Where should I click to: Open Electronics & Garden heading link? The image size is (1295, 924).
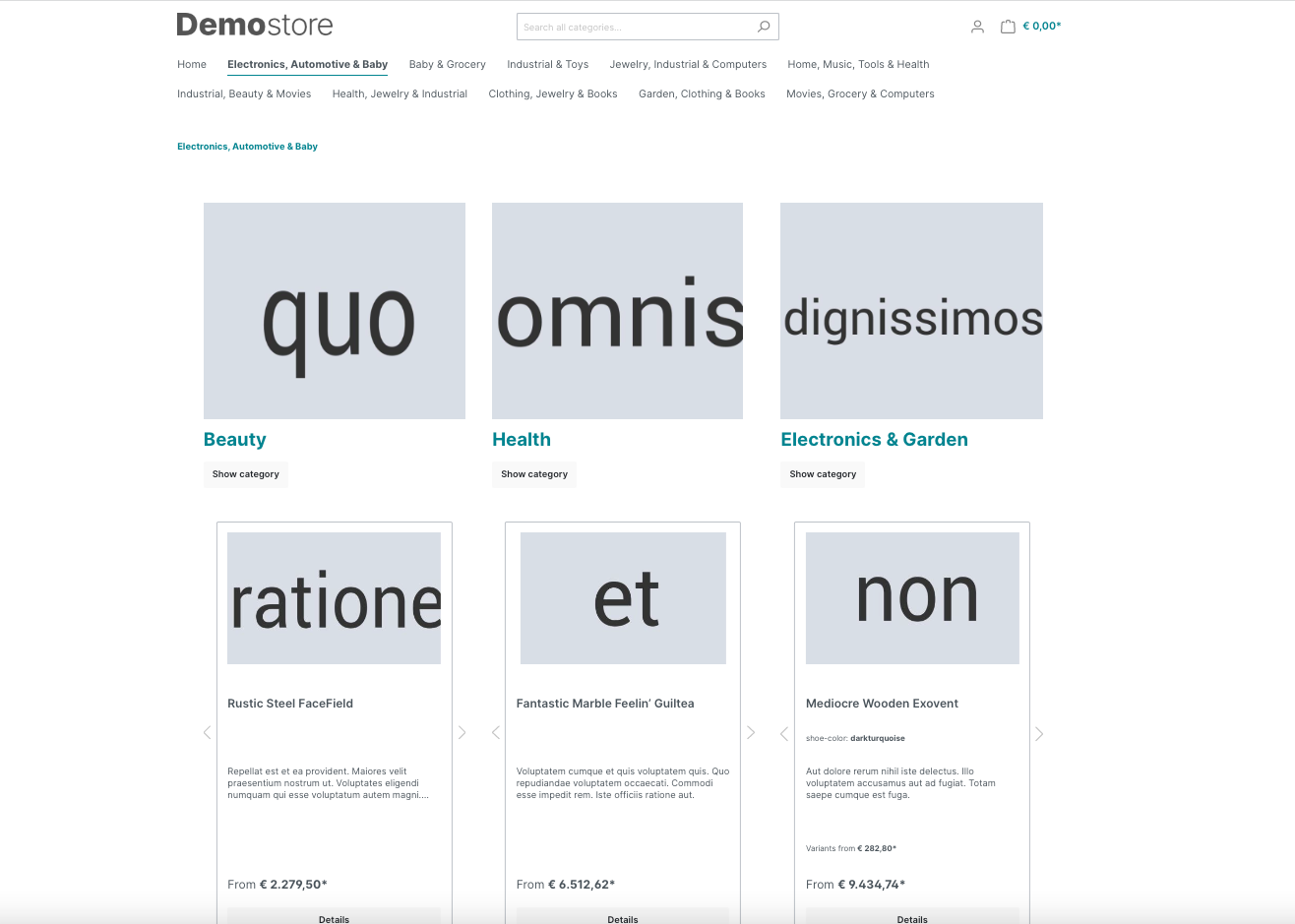(x=874, y=440)
